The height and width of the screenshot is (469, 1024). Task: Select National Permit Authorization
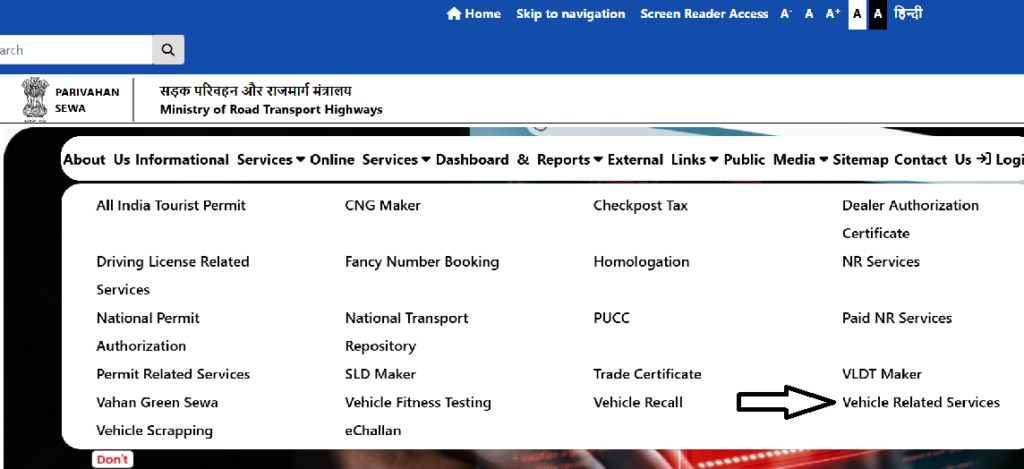pyautogui.click(x=148, y=332)
